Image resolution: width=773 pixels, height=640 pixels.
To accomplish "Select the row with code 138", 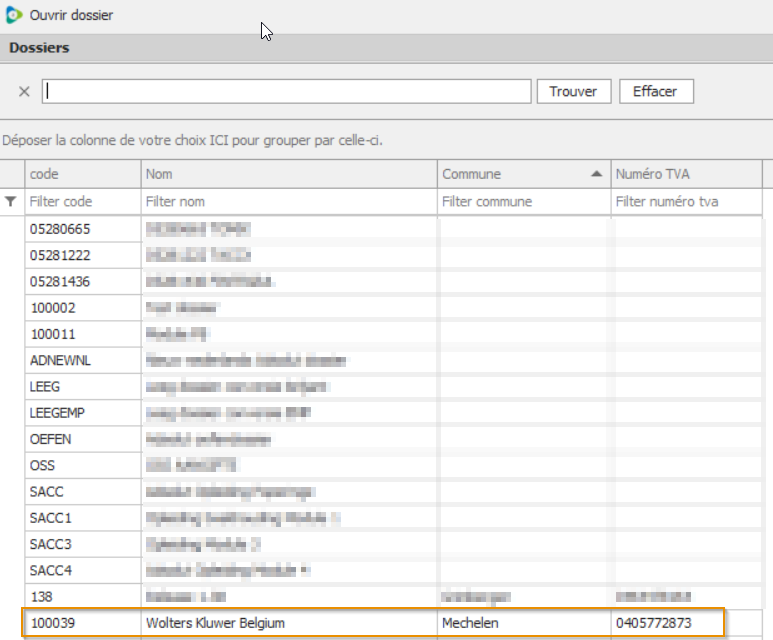I will [393, 597].
